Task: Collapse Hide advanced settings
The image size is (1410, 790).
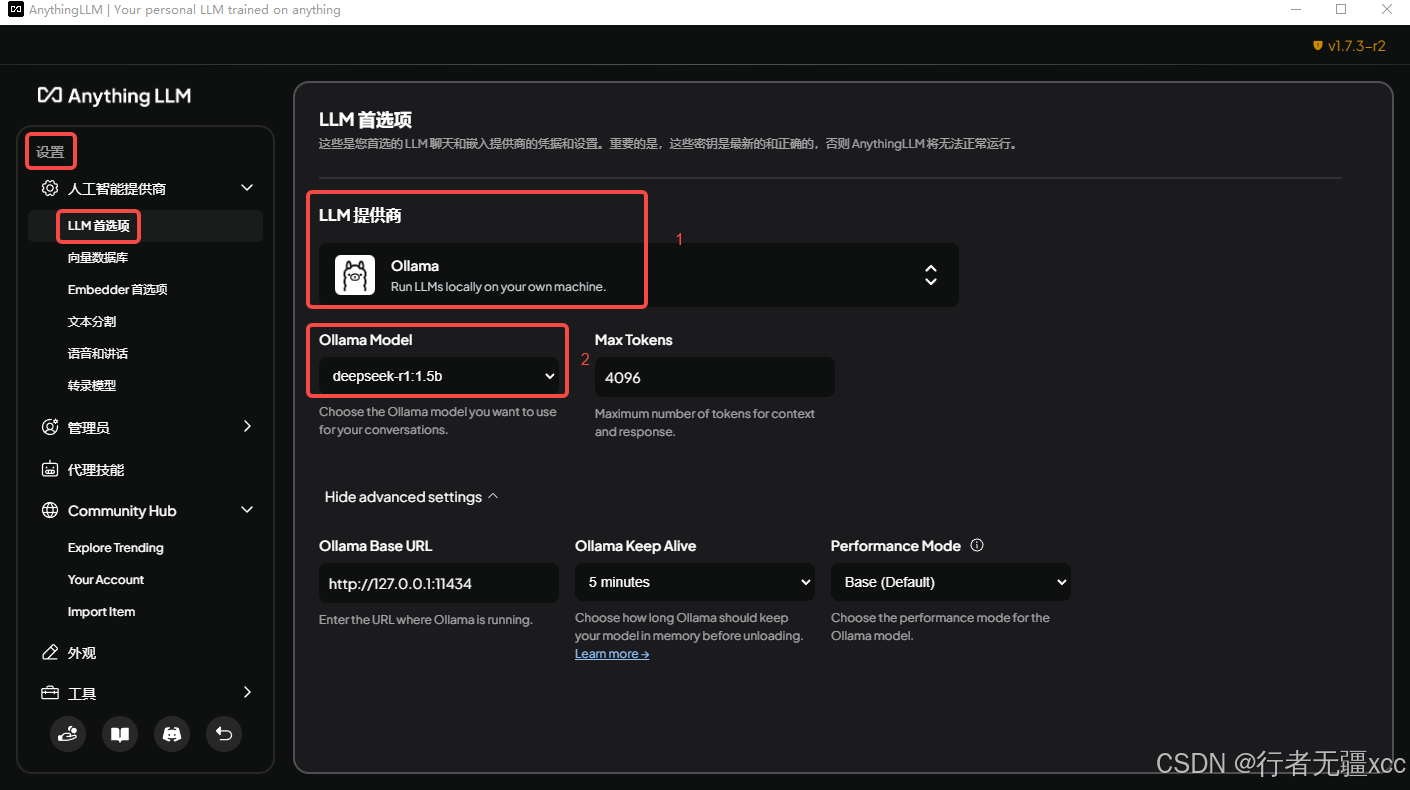Action: pos(411,497)
